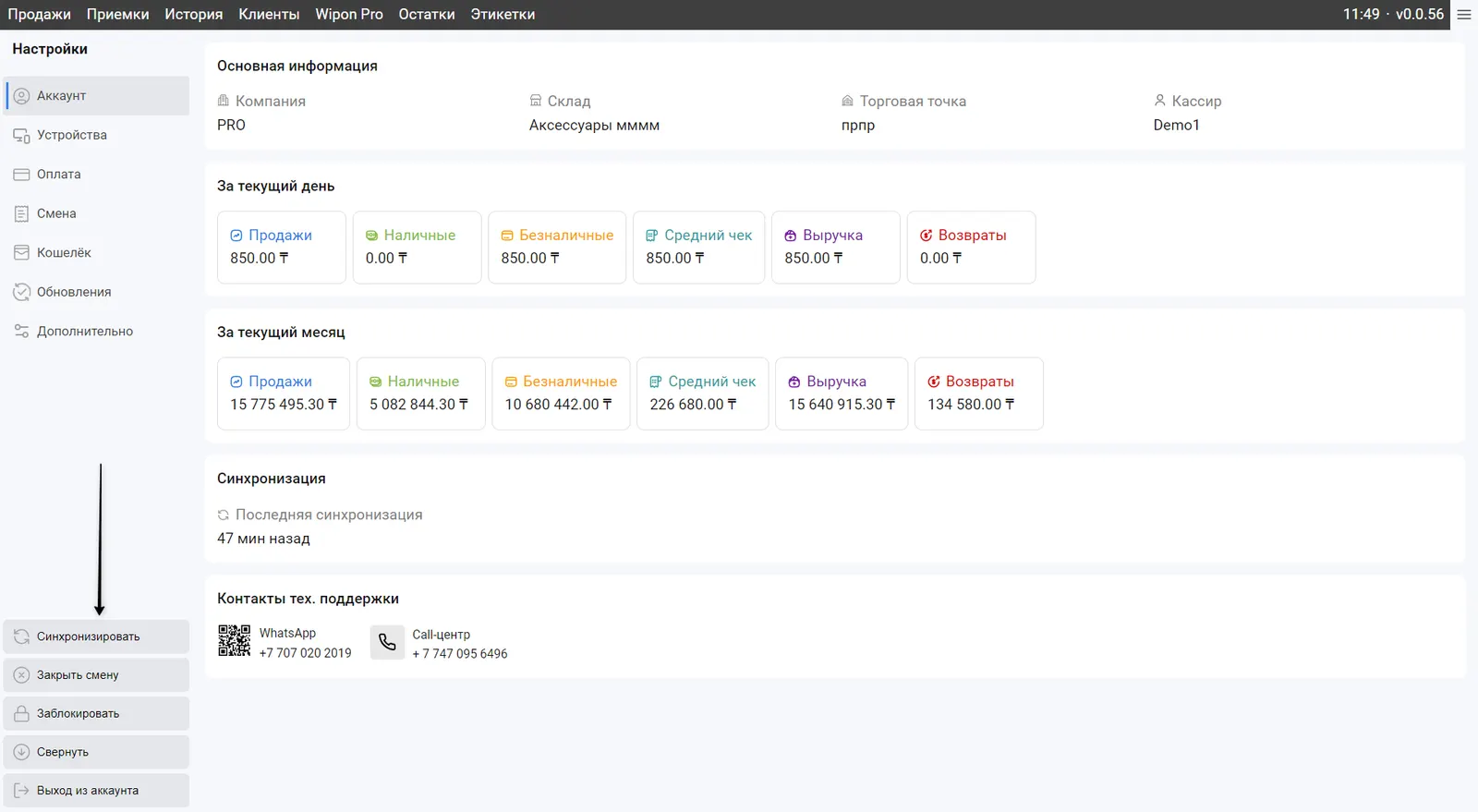Lock the screen with Заблокировать
Screen dimensions: 1478x812
[96, 714]
